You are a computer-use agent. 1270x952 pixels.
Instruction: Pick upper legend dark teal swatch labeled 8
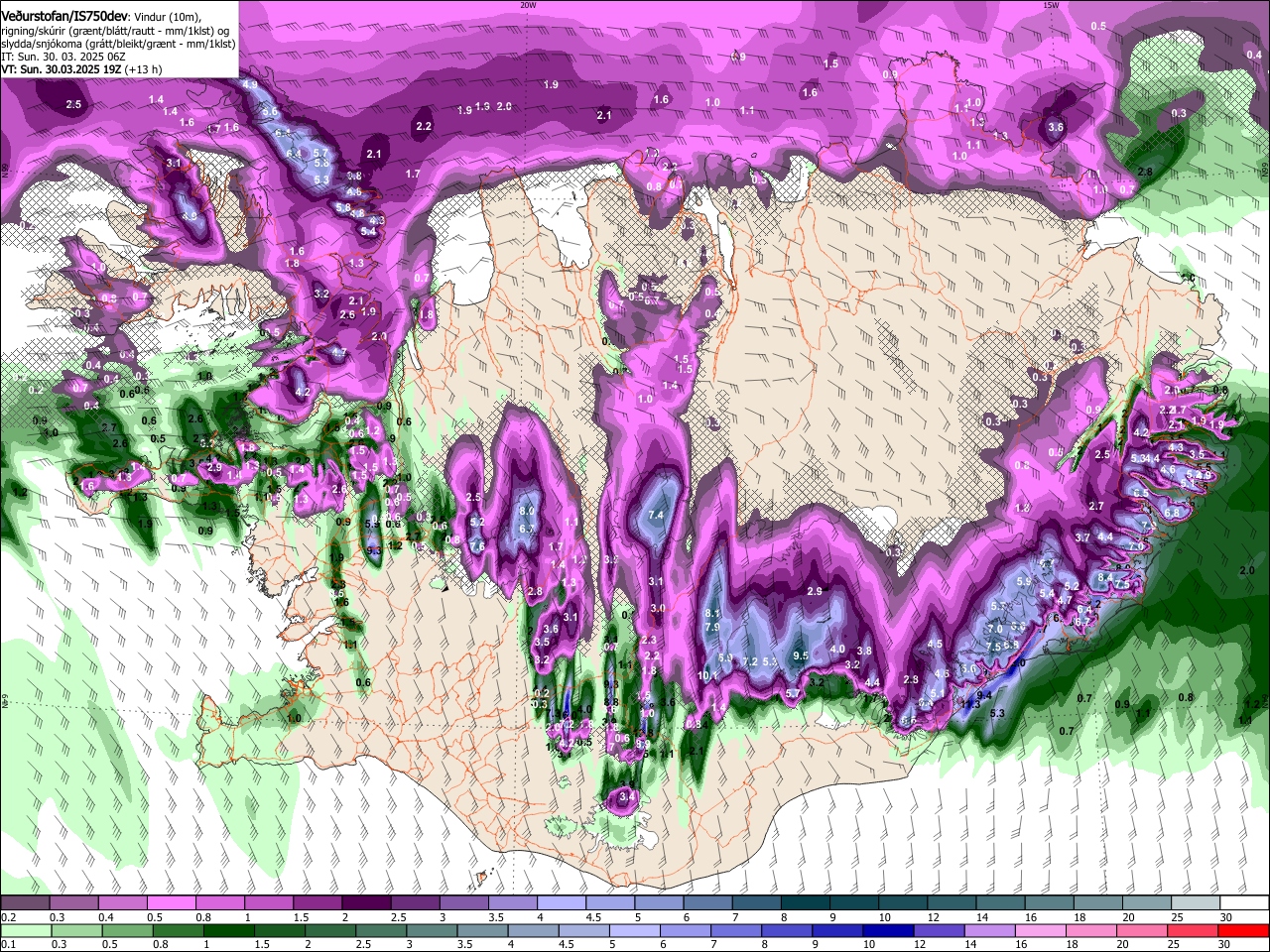pyautogui.click(x=805, y=902)
